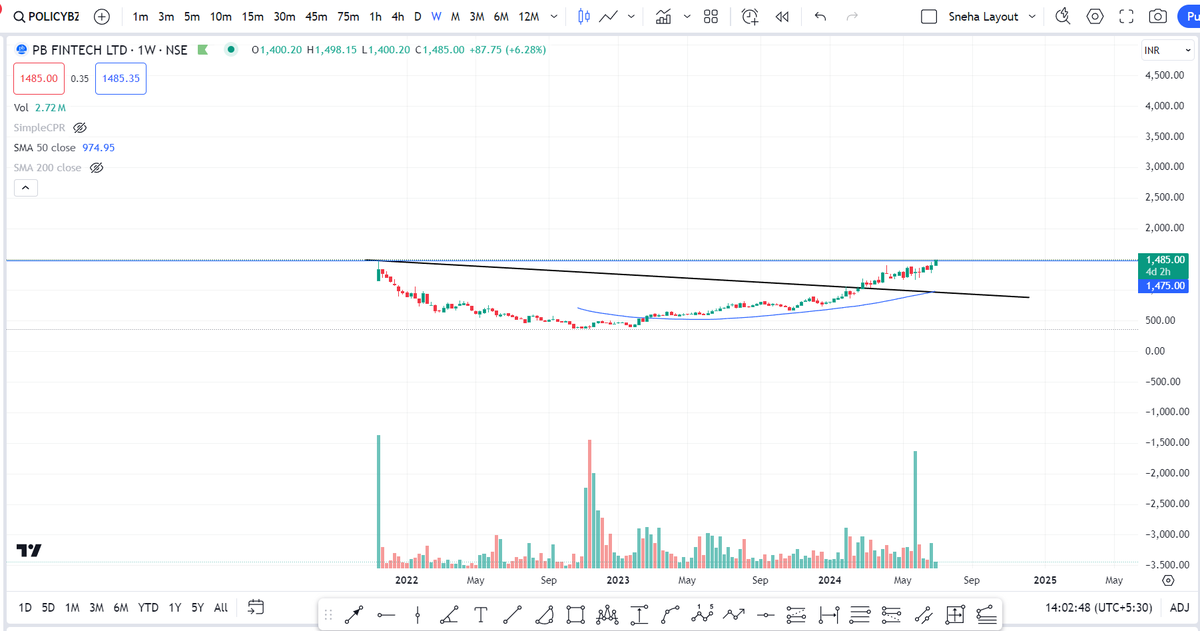1200x631 pixels.
Task: Collapse the indicator legend arrow
Action: (x=25, y=189)
